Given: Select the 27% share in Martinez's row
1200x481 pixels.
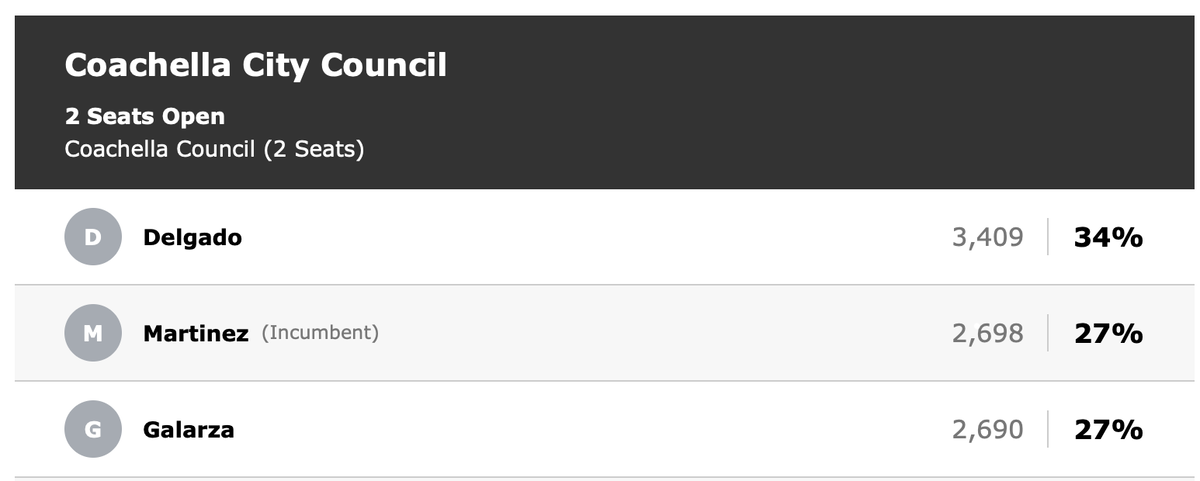Looking at the screenshot, I should [1108, 333].
